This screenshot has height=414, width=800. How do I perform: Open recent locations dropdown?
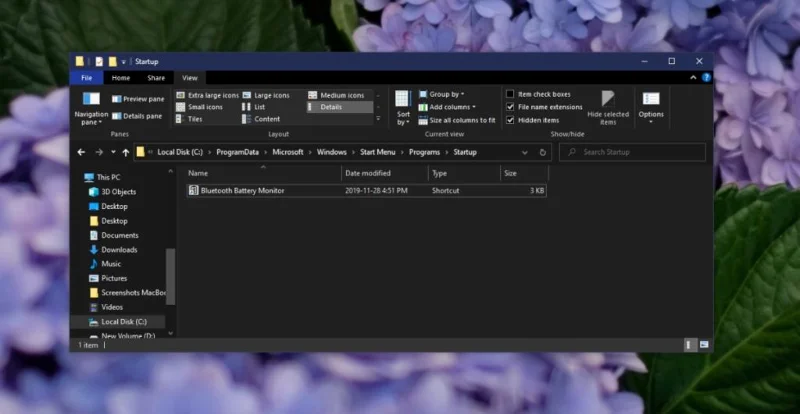click(x=113, y=152)
